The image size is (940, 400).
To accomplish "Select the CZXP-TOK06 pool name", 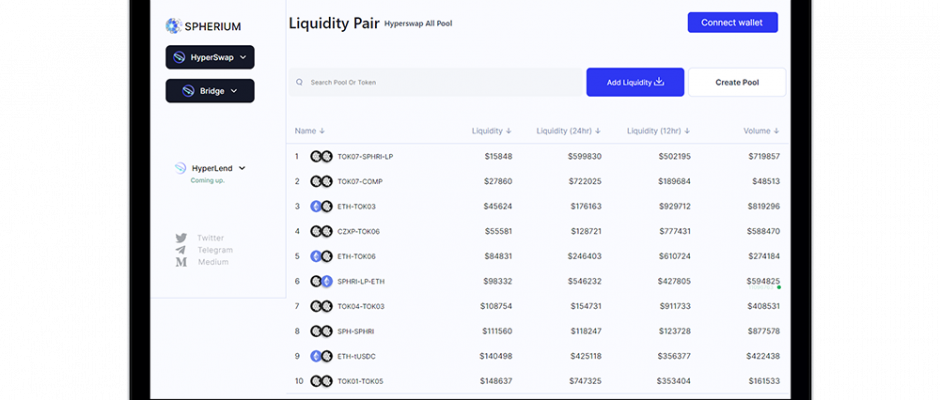I will coord(358,231).
